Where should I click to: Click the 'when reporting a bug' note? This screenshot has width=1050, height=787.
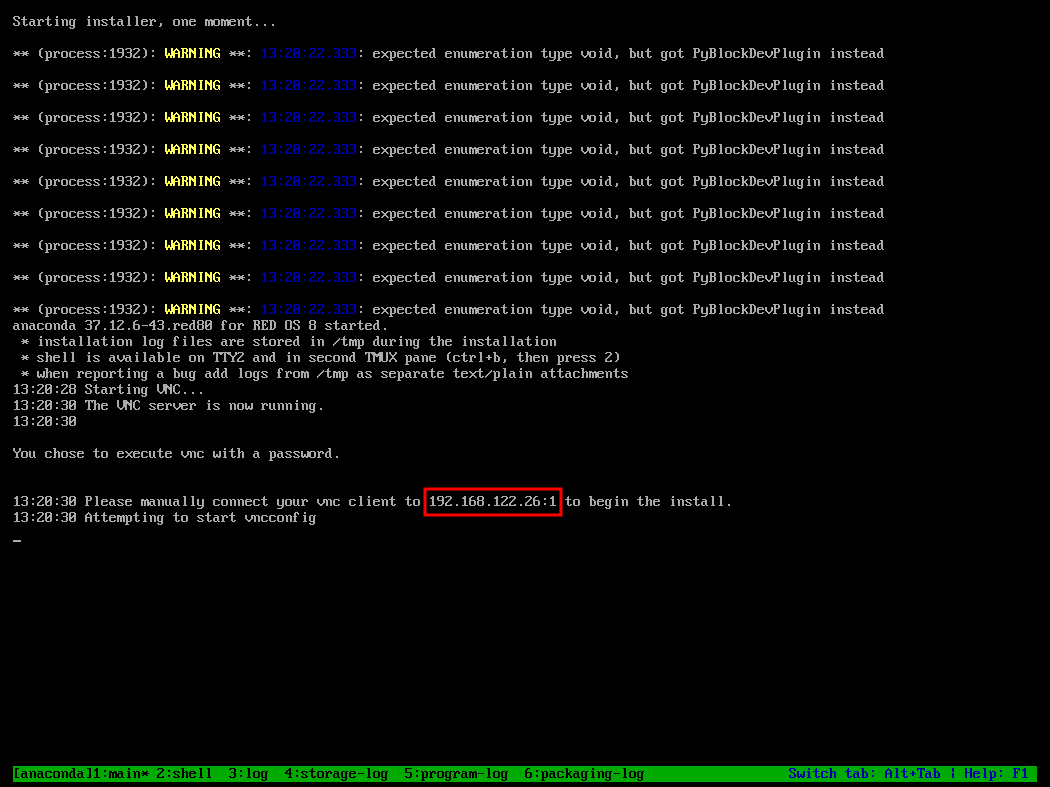coord(325,373)
